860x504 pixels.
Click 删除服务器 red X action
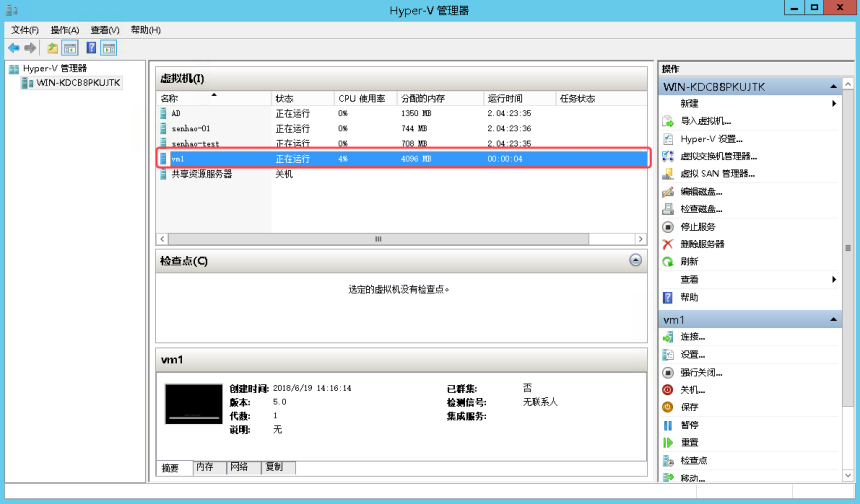coord(702,244)
